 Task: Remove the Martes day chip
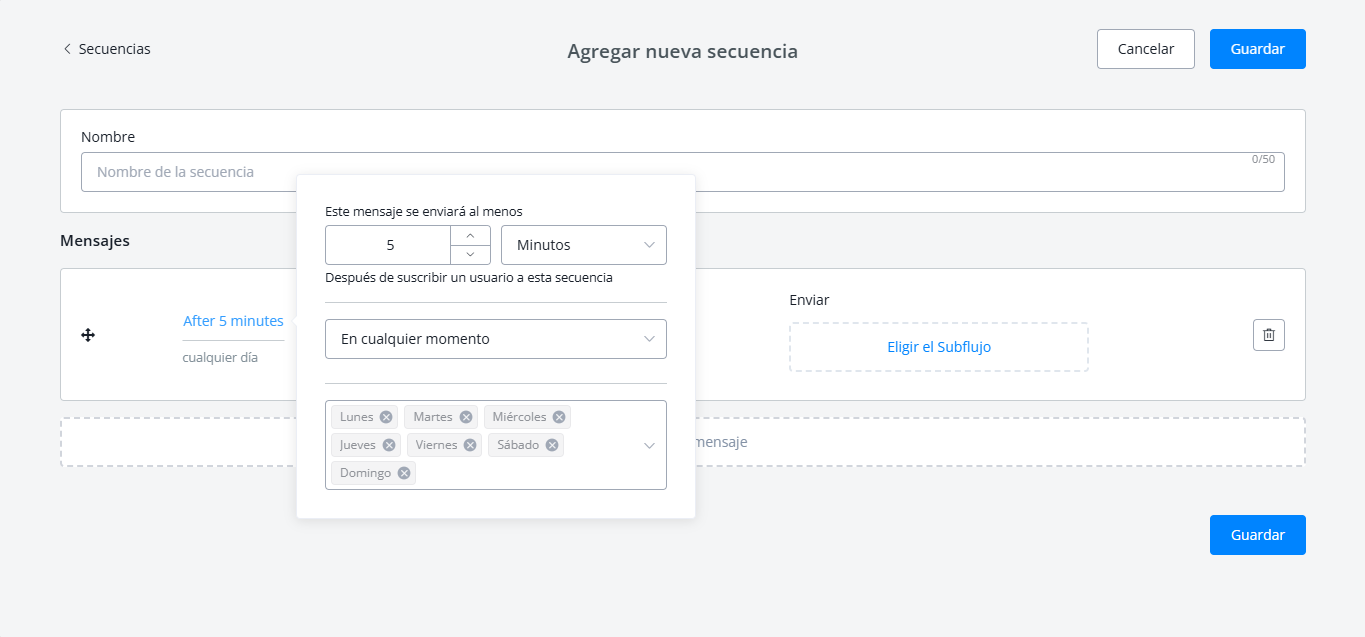pyautogui.click(x=465, y=416)
